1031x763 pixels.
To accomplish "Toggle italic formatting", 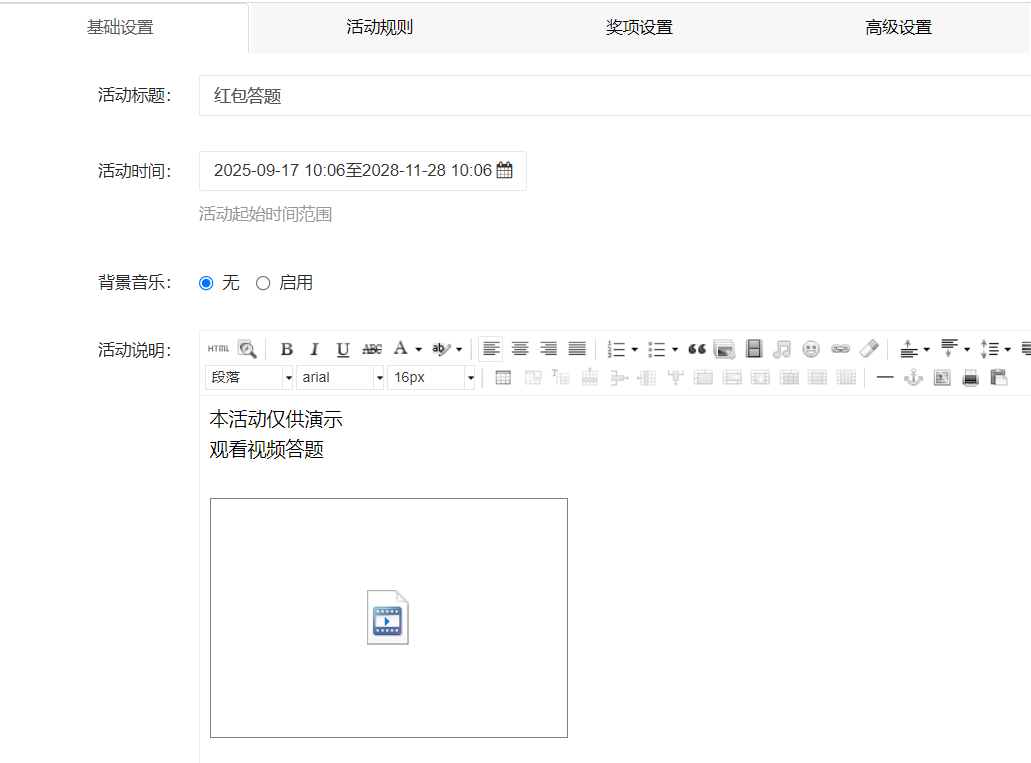I will pyautogui.click(x=314, y=349).
